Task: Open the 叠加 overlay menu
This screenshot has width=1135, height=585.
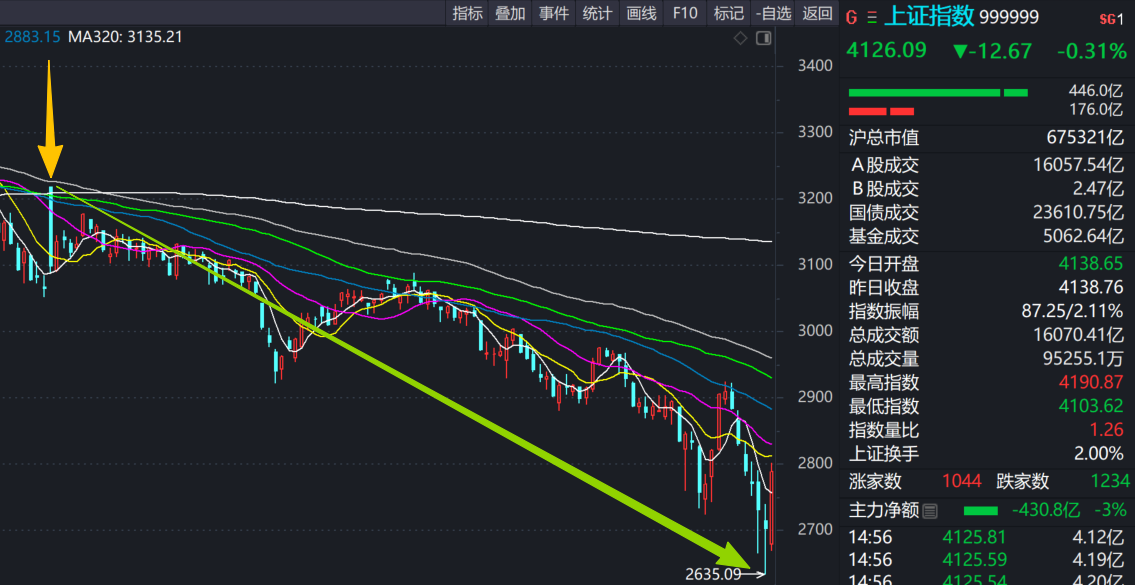Action: tap(510, 13)
